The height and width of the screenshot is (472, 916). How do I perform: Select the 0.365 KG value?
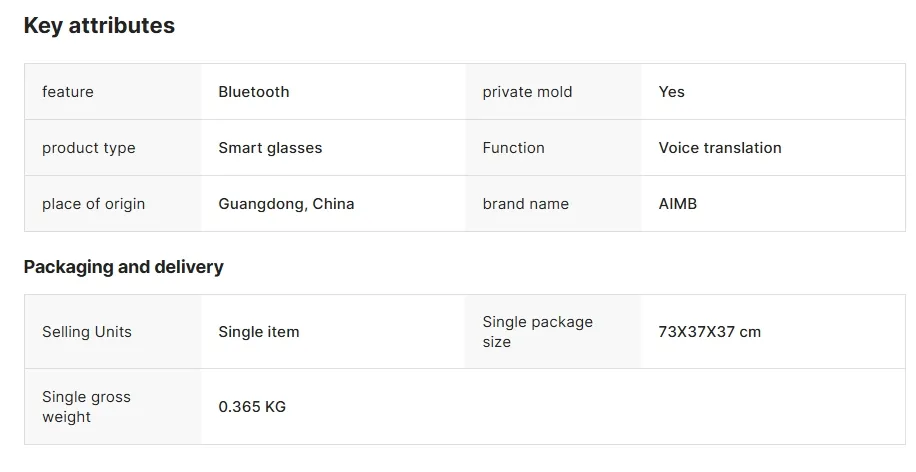(x=252, y=407)
